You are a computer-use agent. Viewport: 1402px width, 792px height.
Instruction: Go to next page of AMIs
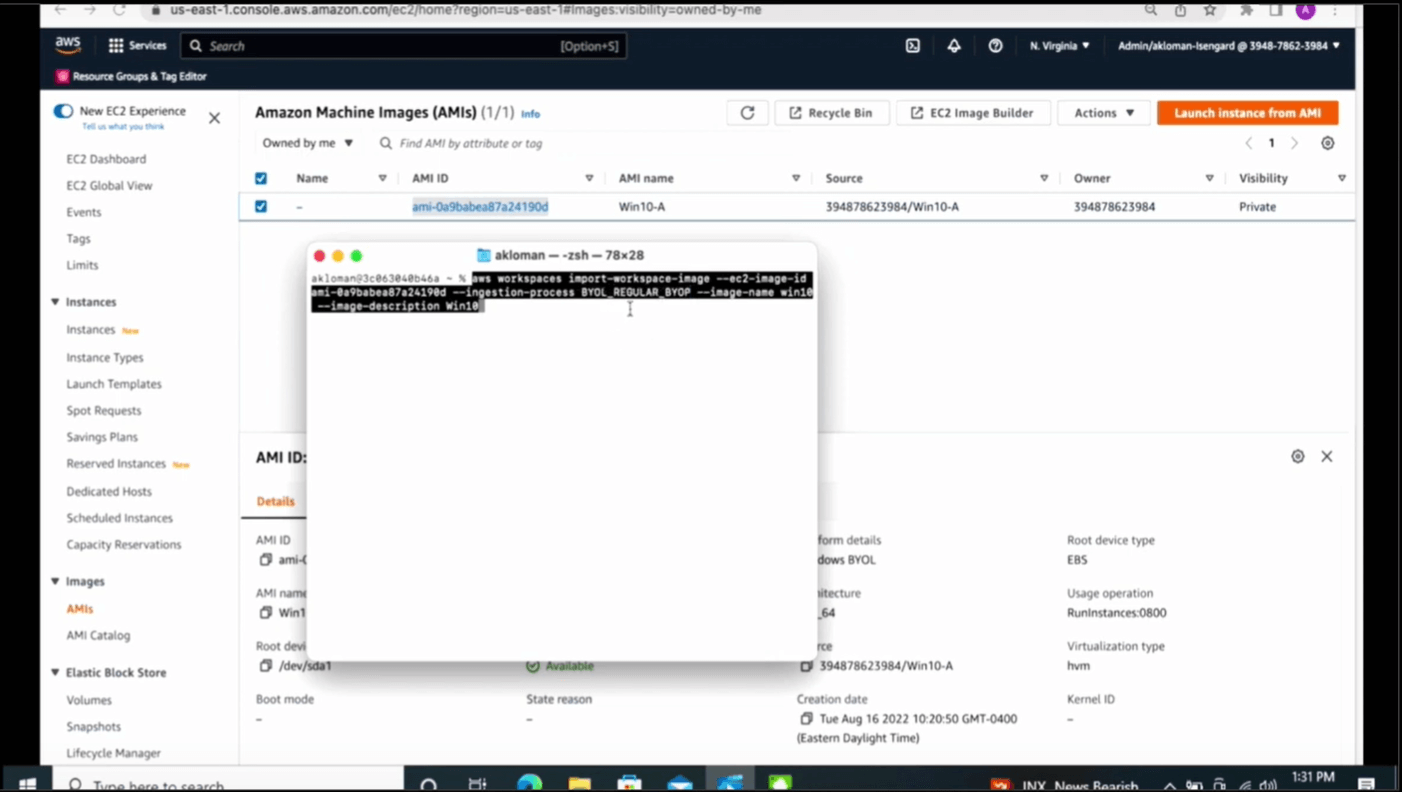point(1294,142)
